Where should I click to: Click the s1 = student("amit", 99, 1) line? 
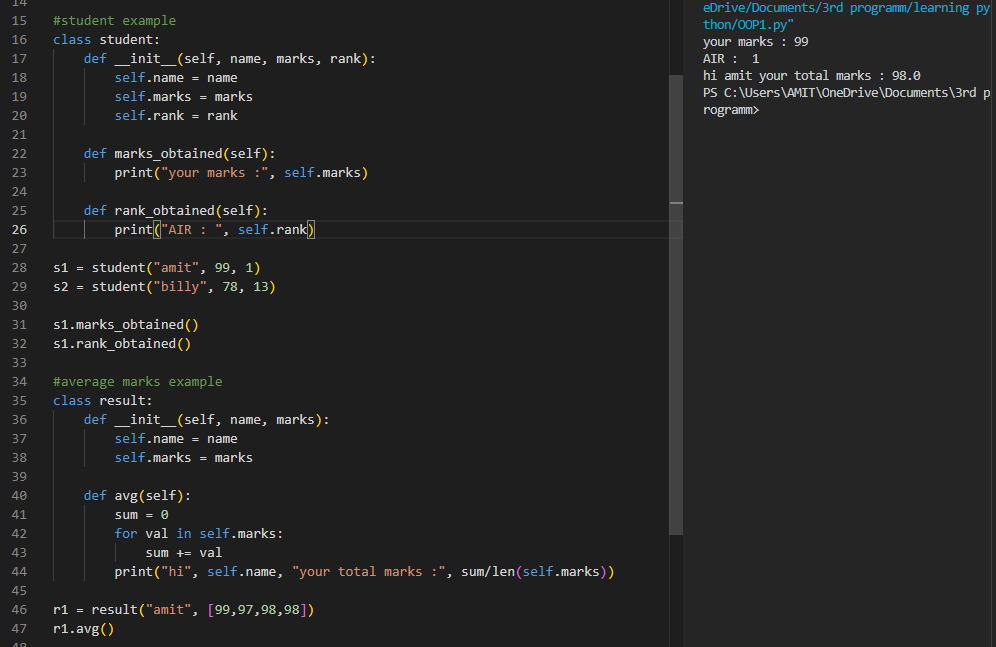tap(156, 267)
